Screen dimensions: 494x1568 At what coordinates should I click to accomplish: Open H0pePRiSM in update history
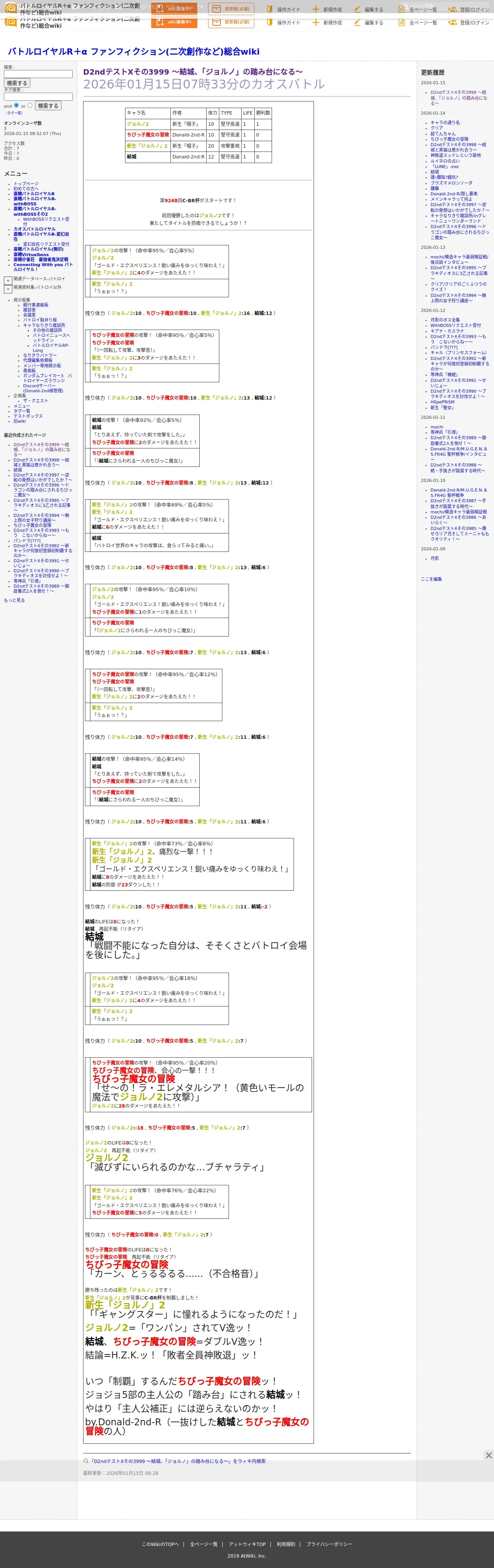click(442, 402)
